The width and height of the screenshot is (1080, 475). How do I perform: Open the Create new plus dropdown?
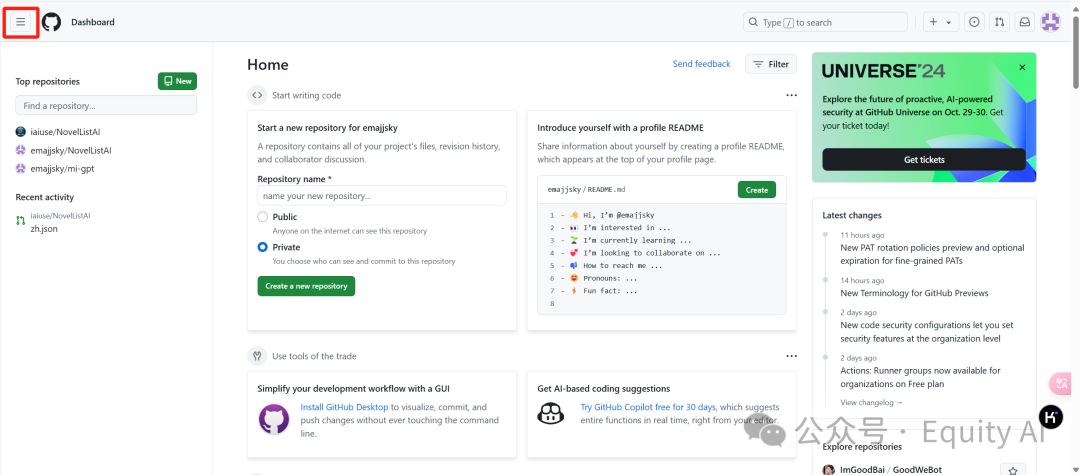940,22
